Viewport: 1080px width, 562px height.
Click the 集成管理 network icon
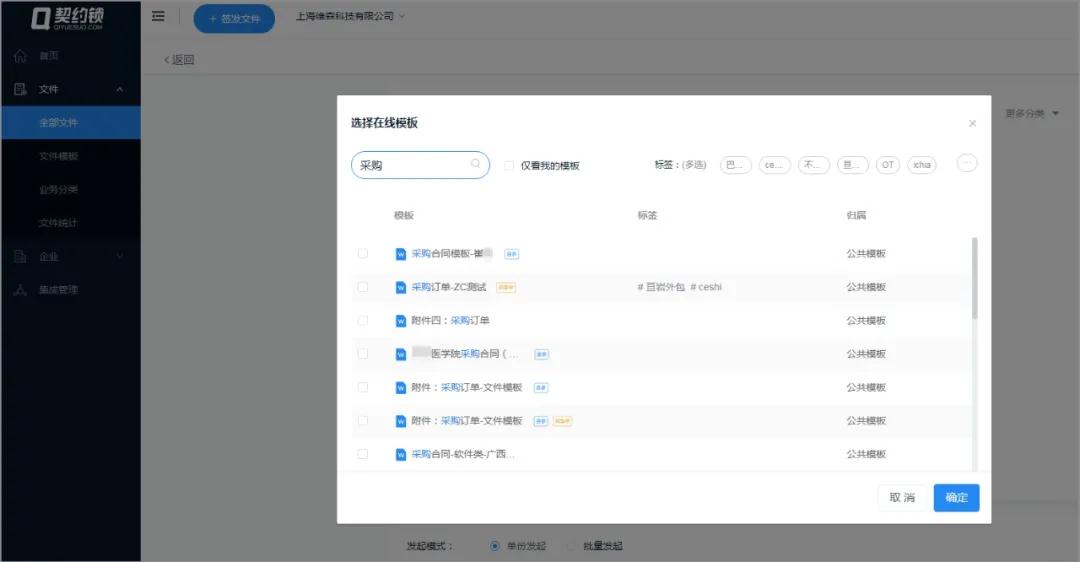click(x=21, y=290)
